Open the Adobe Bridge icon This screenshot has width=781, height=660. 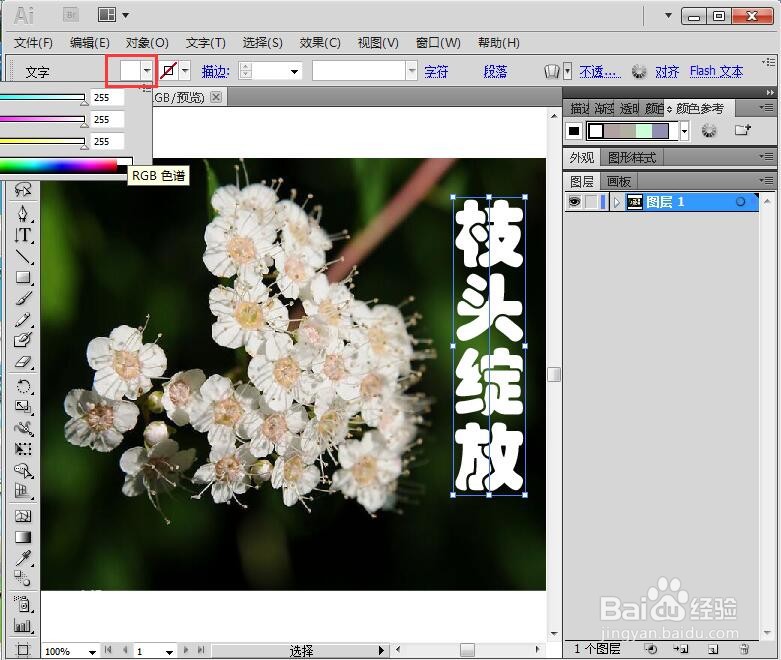[71, 15]
